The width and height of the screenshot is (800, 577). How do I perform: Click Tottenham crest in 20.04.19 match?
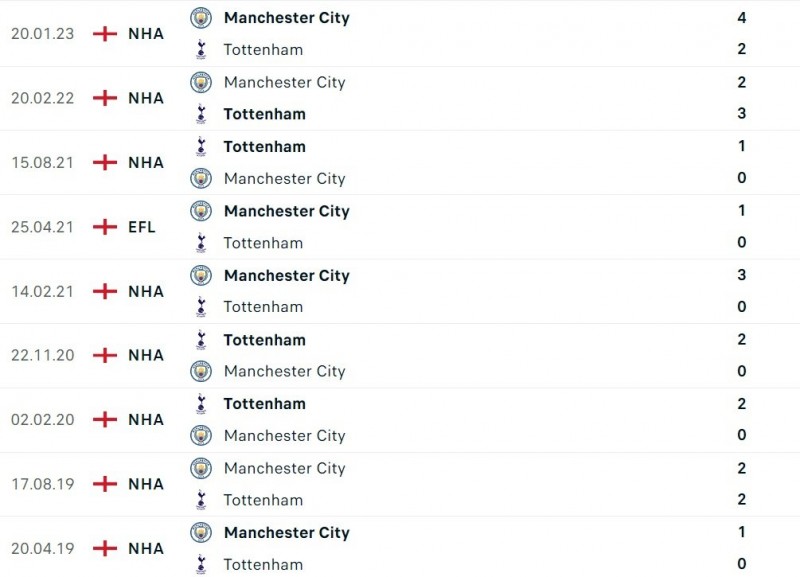[x=201, y=564]
